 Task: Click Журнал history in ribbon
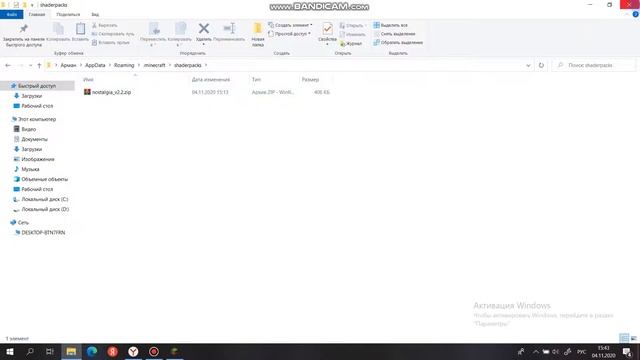351,43
